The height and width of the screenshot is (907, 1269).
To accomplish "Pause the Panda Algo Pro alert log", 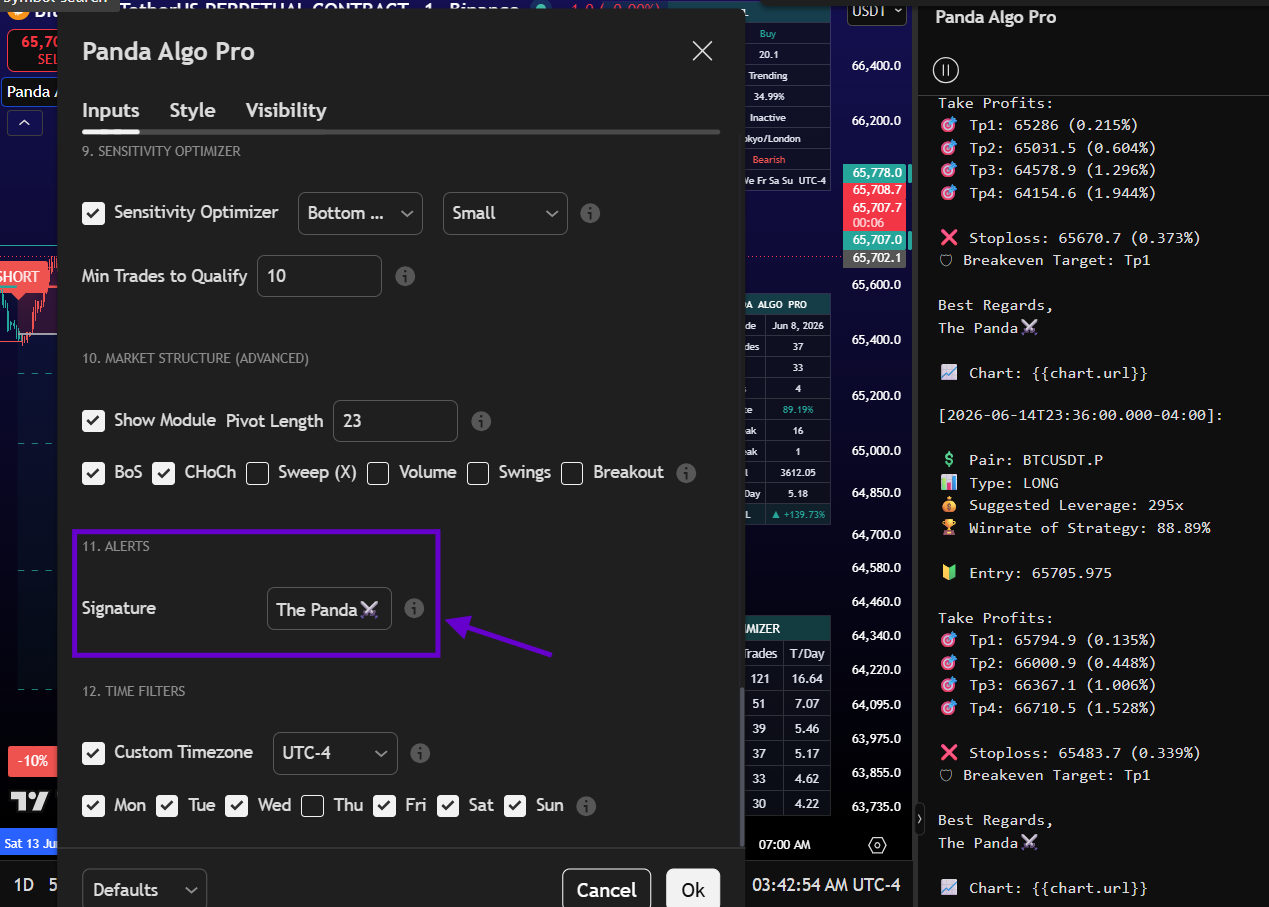I will tap(946, 70).
